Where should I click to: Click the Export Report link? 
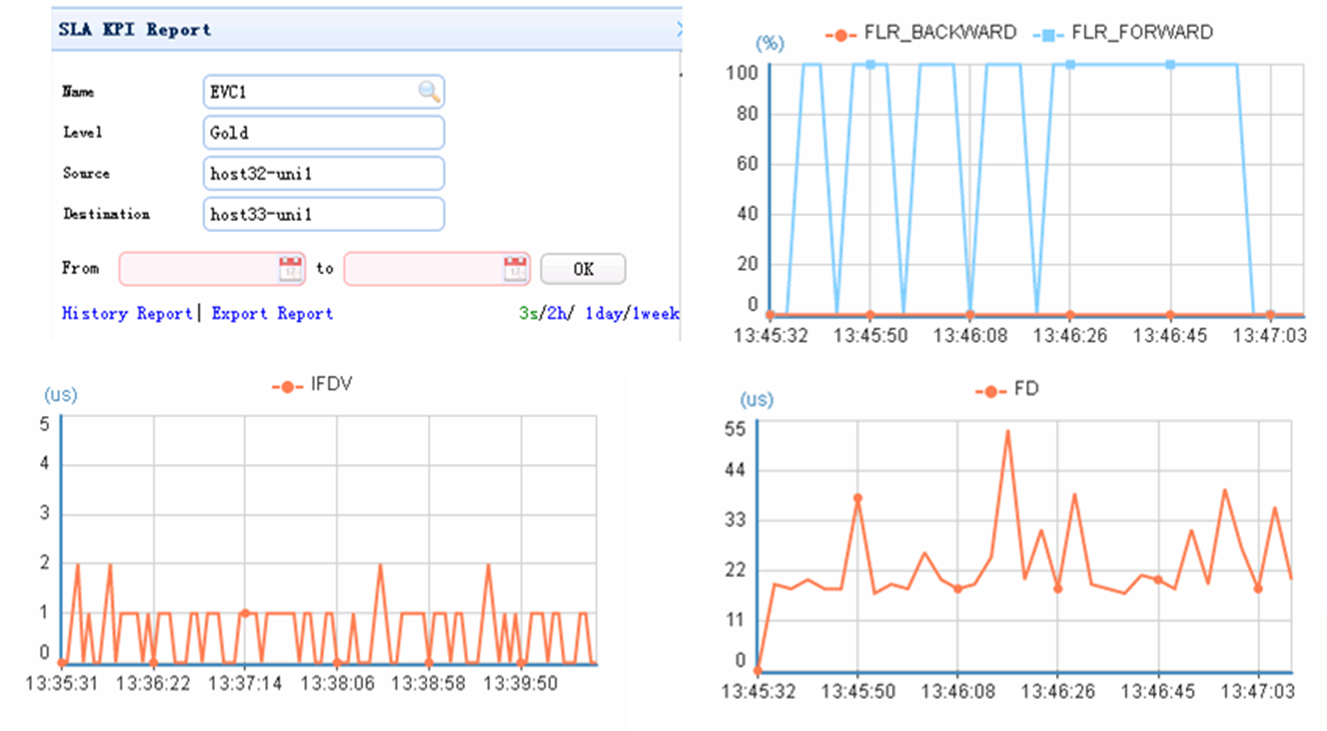click(x=272, y=313)
